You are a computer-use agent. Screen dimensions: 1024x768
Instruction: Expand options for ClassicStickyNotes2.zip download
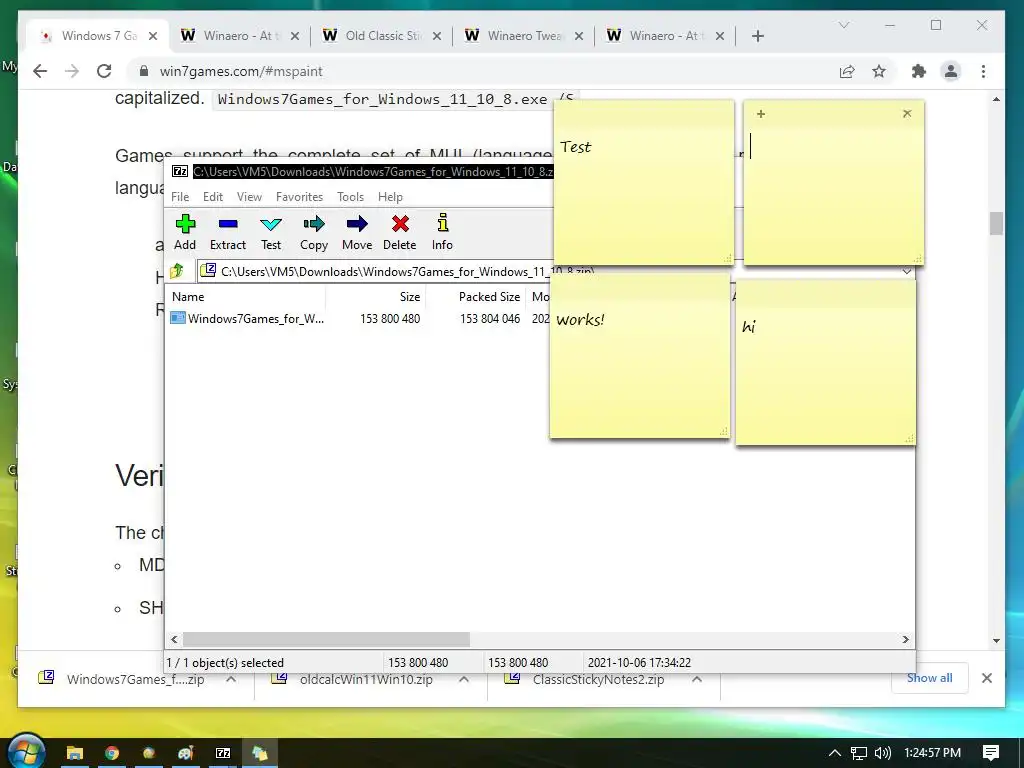(697, 680)
